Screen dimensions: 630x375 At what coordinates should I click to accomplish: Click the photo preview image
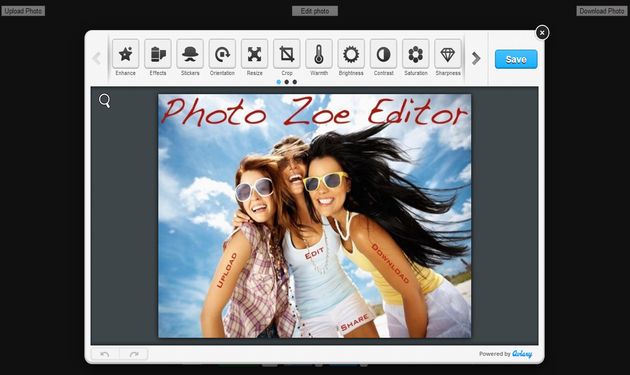pos(315,216)
